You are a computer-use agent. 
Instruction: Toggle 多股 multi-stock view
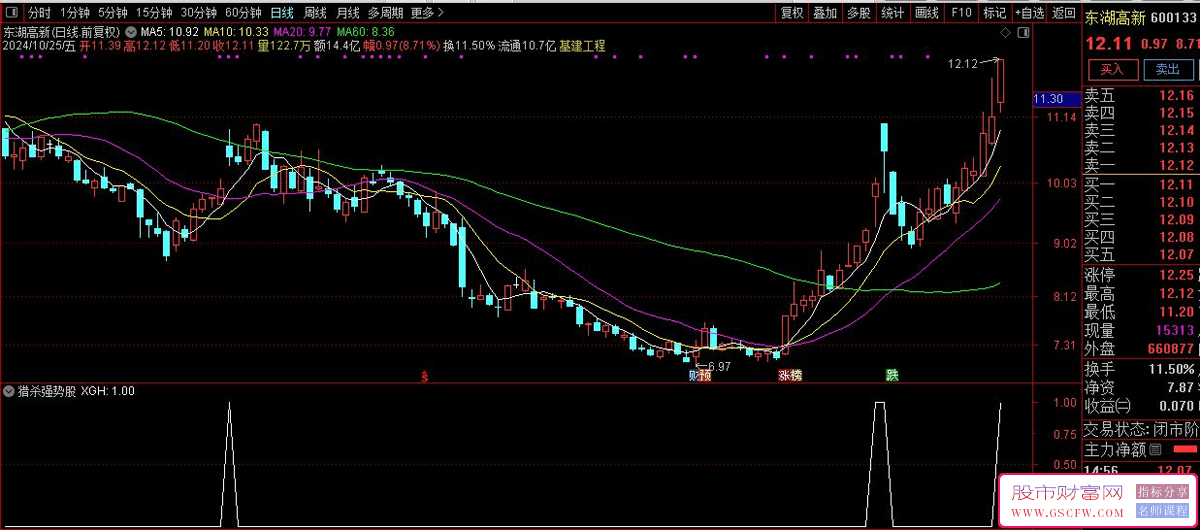(859, 13)
